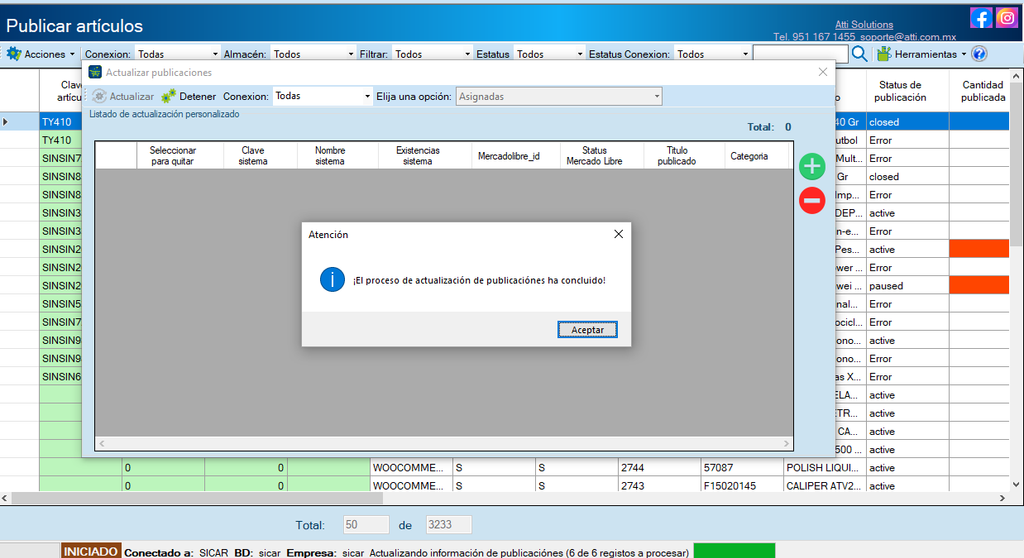
Task: Click the main grid's horizontal scrollbar thumb
Action: pos(197,498)
